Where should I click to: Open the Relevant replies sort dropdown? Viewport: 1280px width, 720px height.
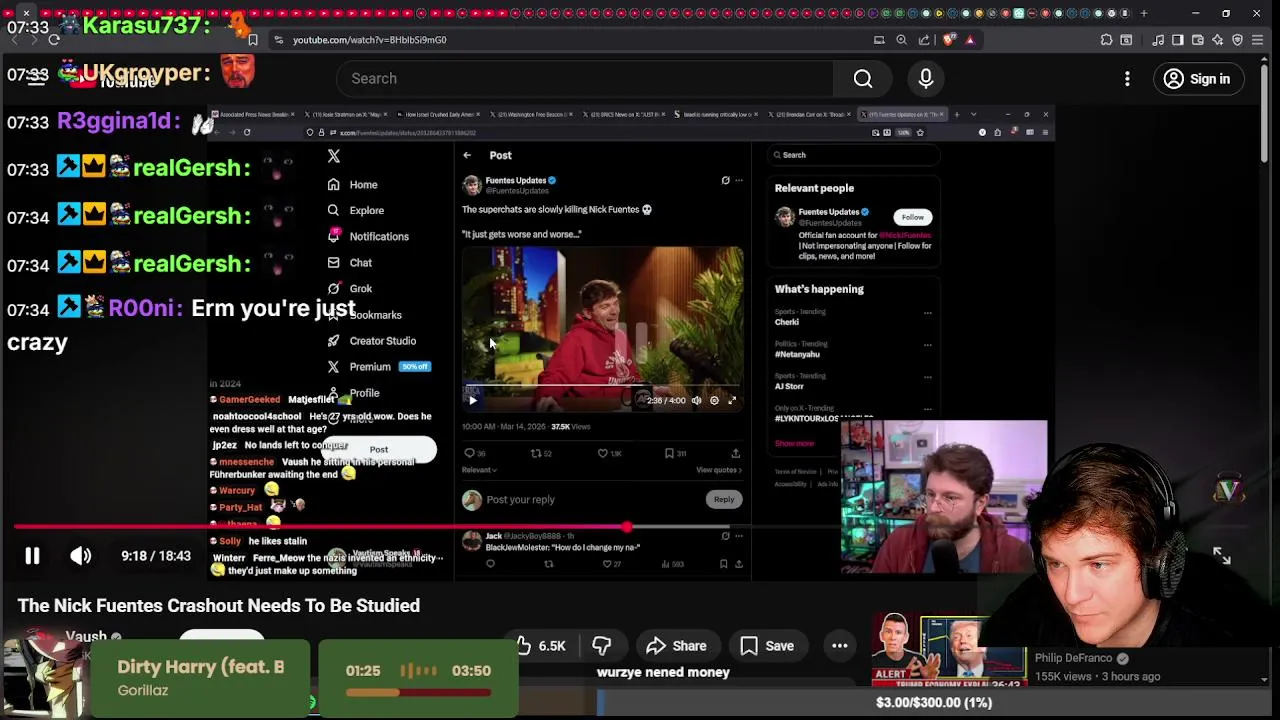(x=480, y=470)
